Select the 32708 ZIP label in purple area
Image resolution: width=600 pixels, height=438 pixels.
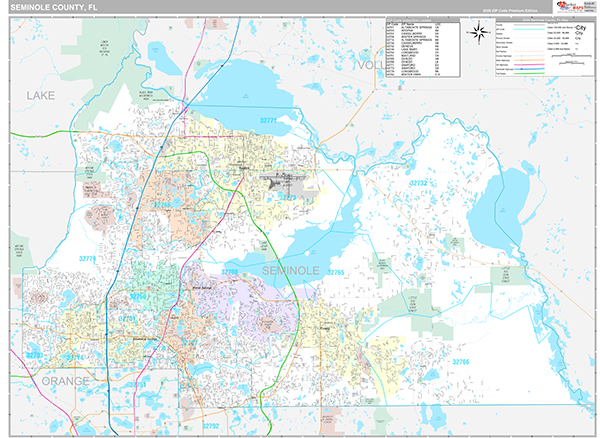click(x=230, y=271)
